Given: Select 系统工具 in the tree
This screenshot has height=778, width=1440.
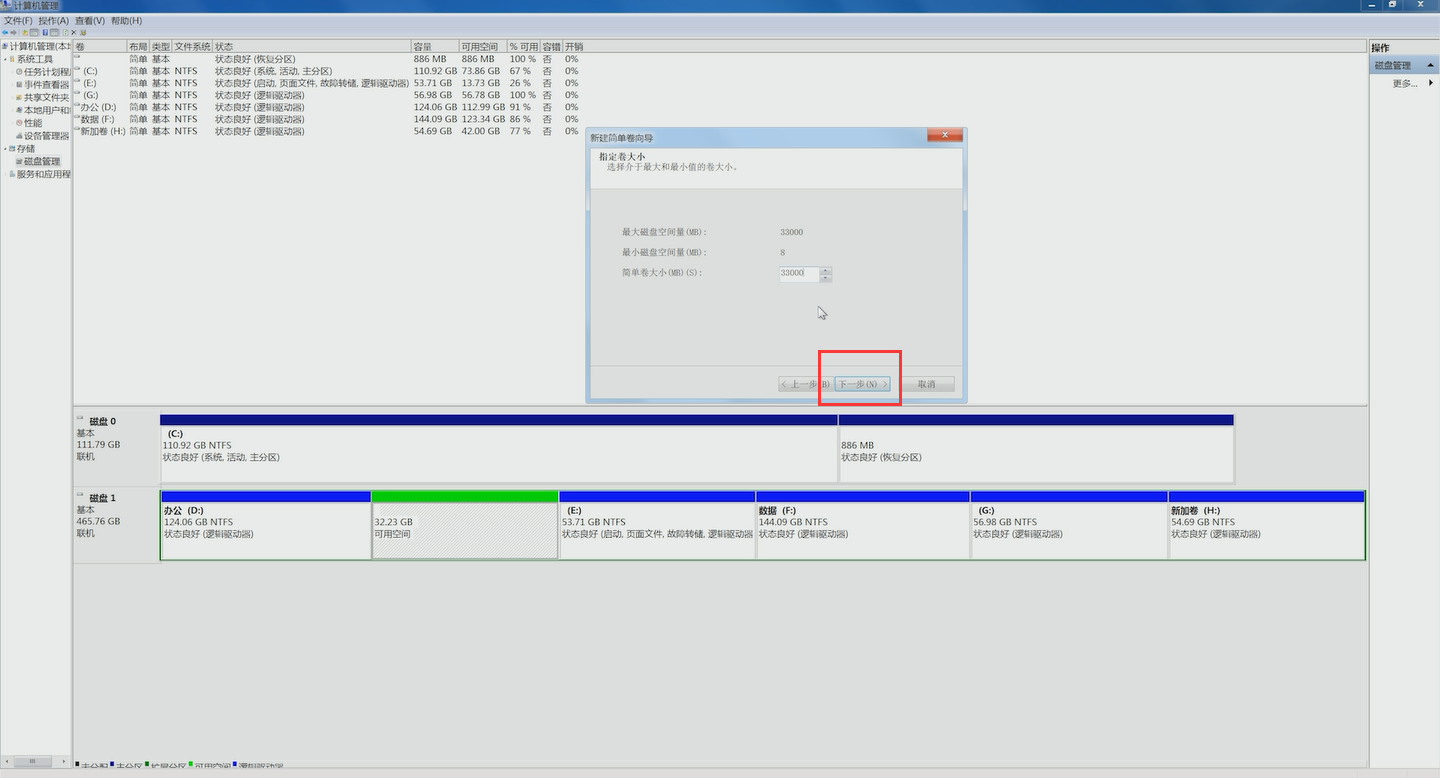Looking at the screenshot, I should click(33, 59).
